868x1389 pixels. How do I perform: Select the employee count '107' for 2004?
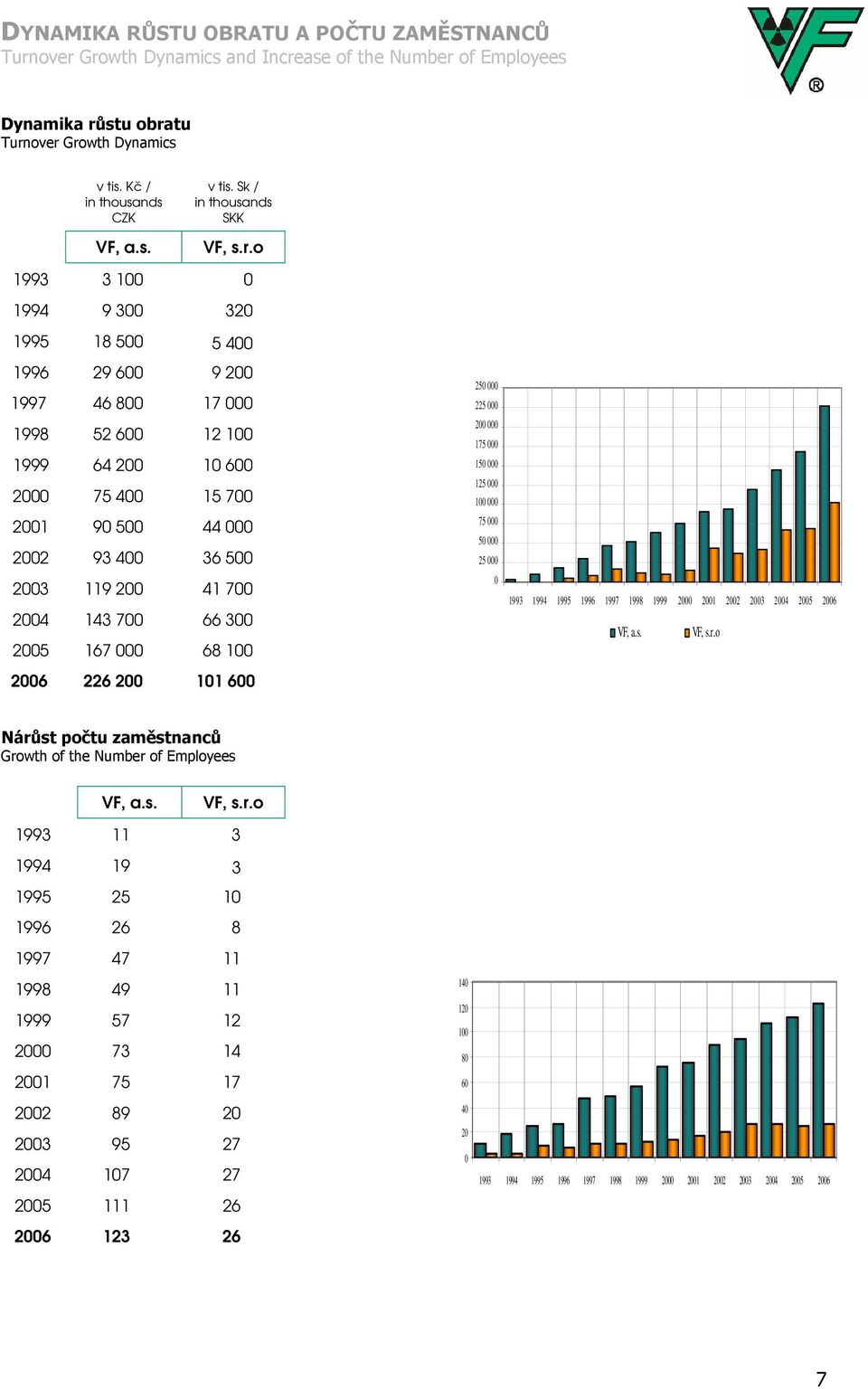click(x=117, y=1175)
